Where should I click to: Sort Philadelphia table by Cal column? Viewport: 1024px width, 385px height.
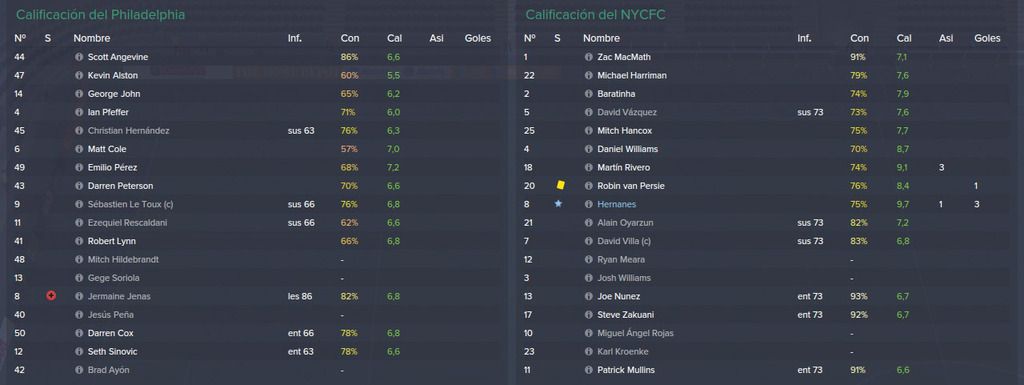click(x=394, y=38)
